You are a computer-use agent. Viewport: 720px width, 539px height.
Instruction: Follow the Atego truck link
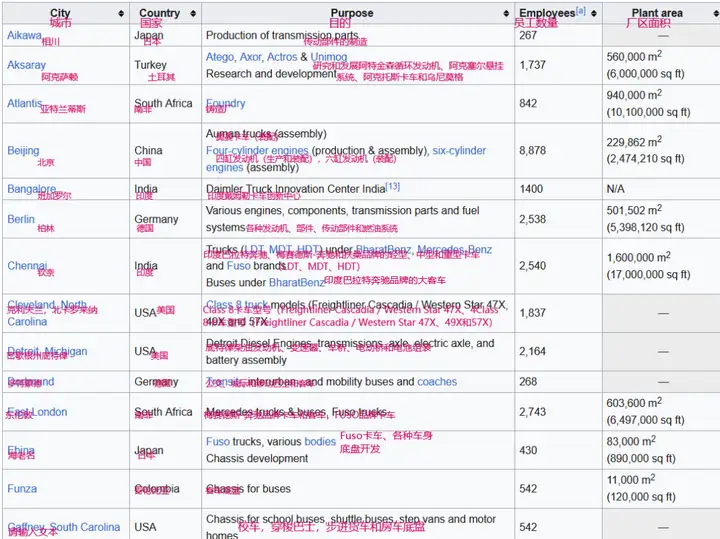(x=220, y=57)
